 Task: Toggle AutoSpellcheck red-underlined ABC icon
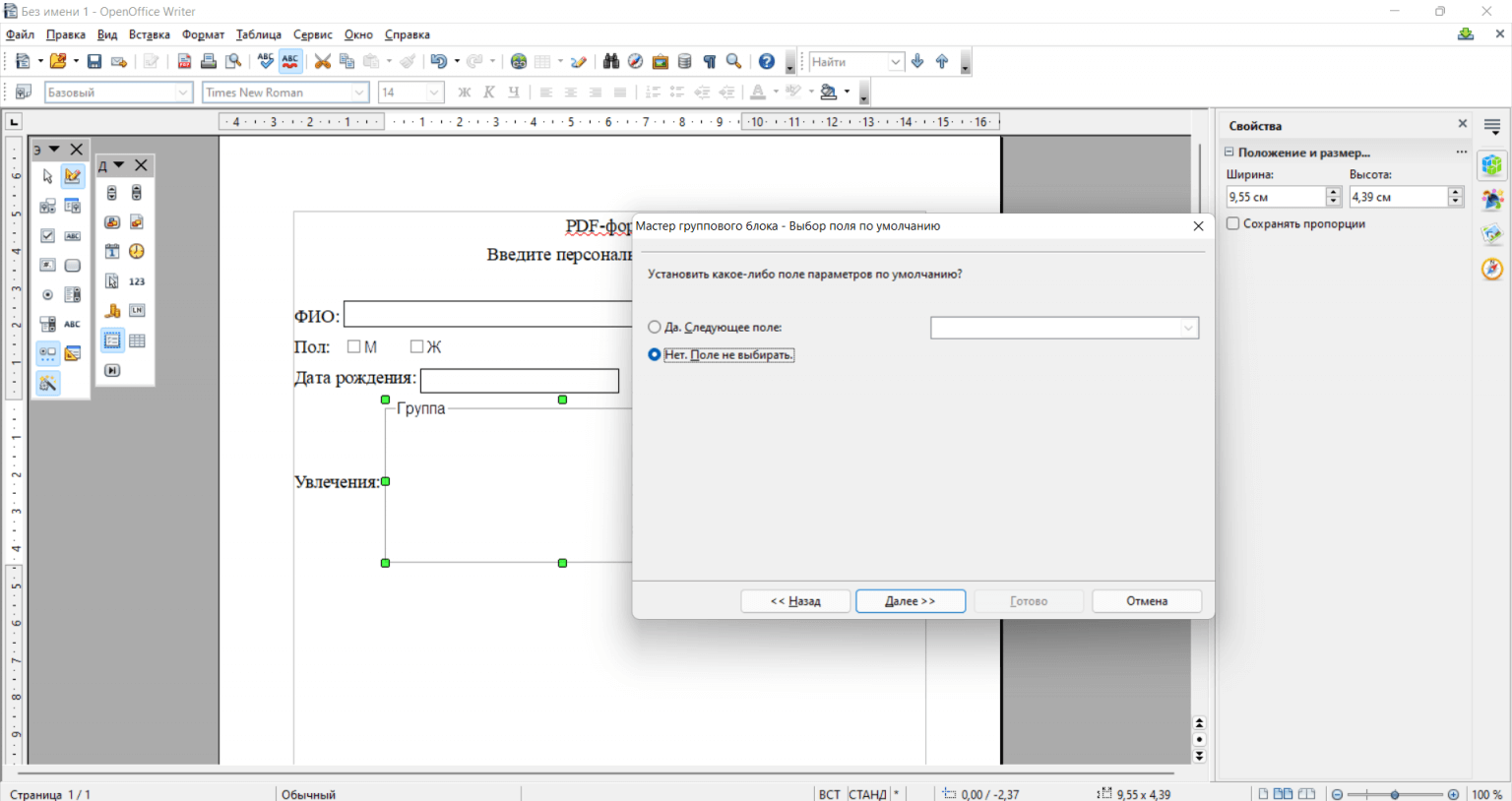pyautogui.click(x=290, y=61)
